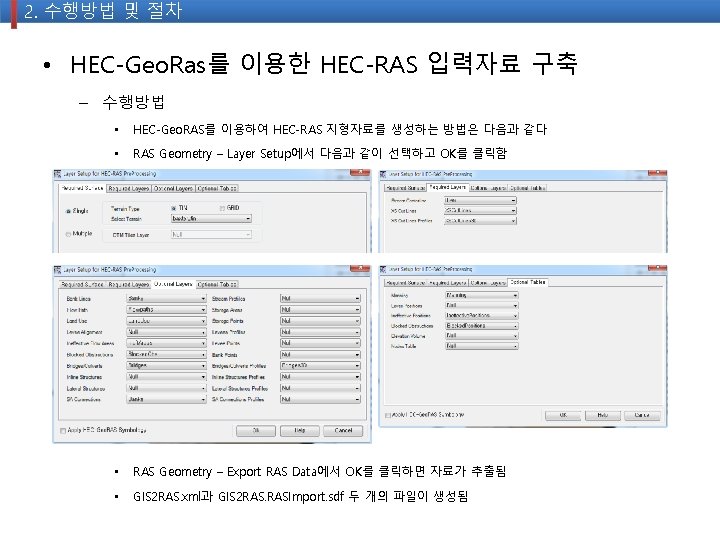
Task: Open the SA Connections Profiles dropdown
Action: tap(320, 399)
